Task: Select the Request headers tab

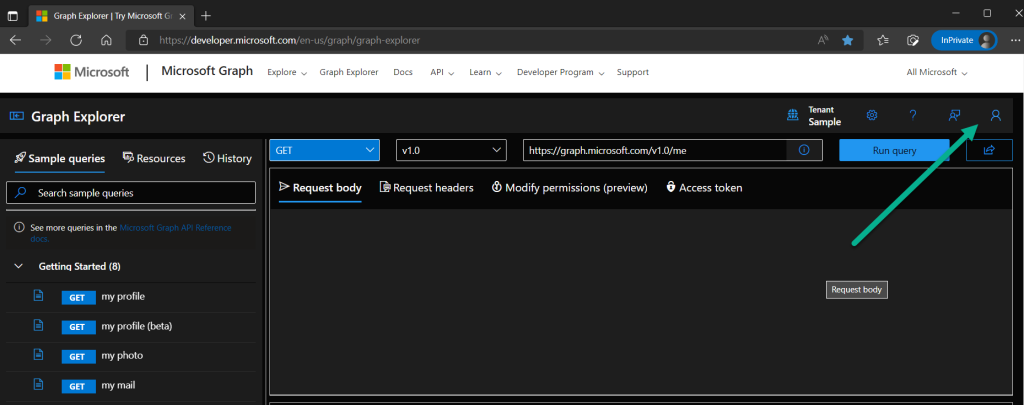Action: [426, 187]
